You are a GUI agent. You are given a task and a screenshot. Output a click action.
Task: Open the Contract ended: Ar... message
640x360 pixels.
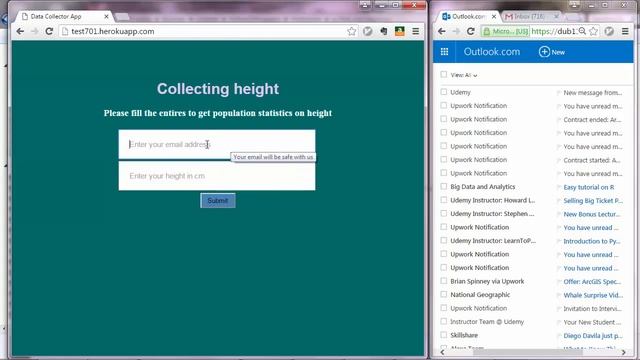point(592,120)
